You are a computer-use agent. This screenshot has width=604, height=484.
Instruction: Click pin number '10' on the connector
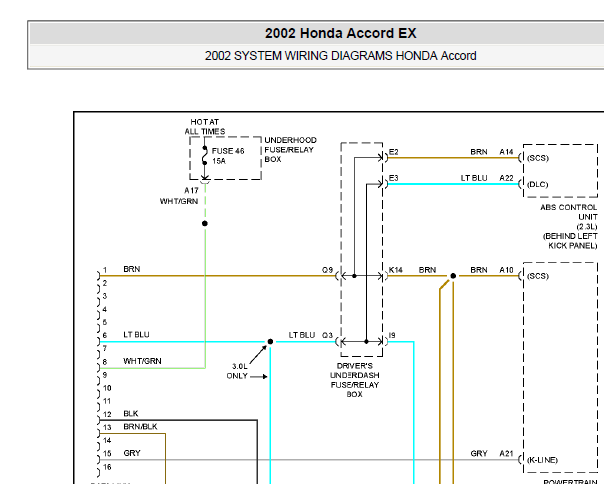click(x=107, y=388)
